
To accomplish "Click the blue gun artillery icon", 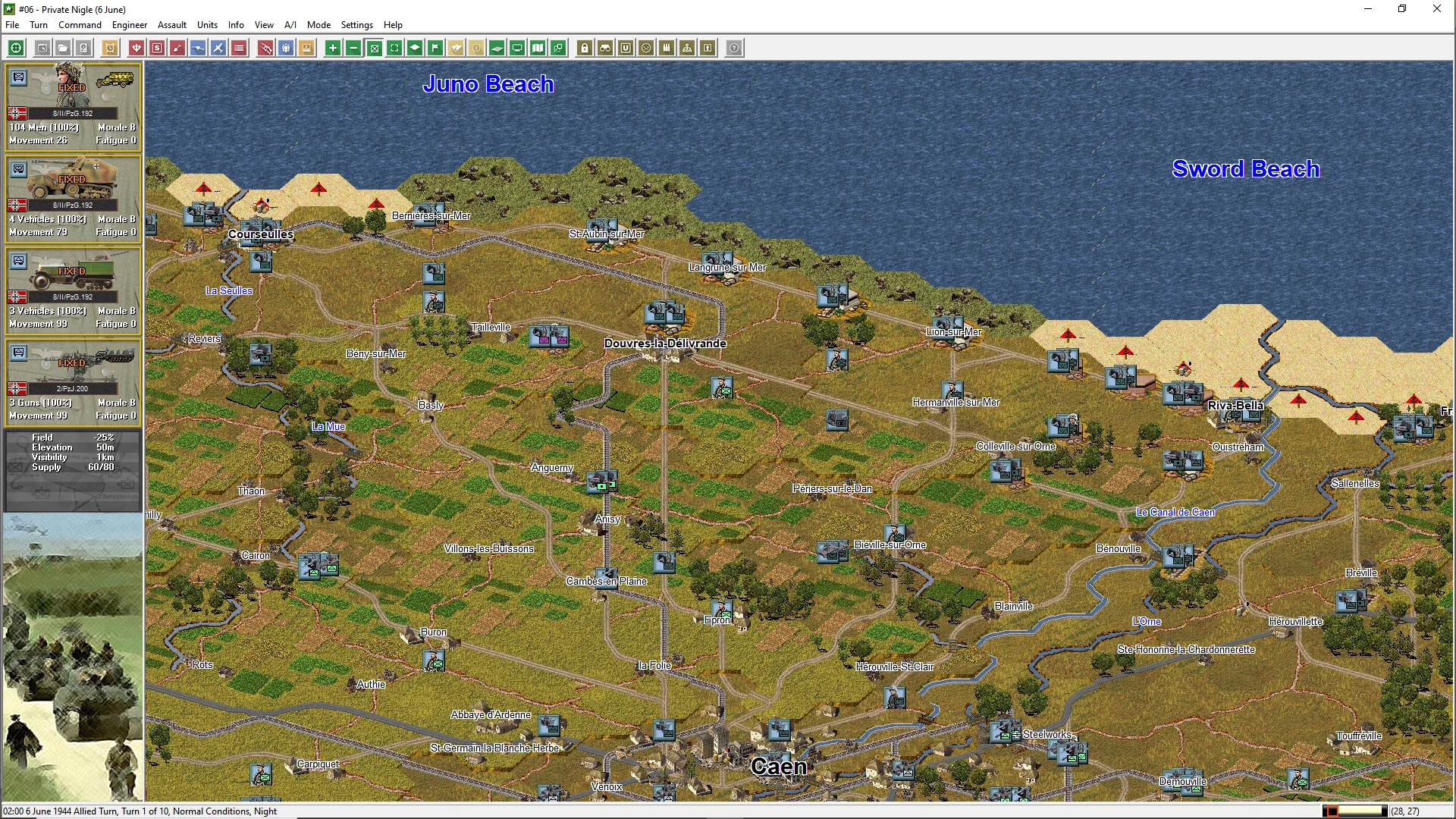I will click(x=198, y=48).
